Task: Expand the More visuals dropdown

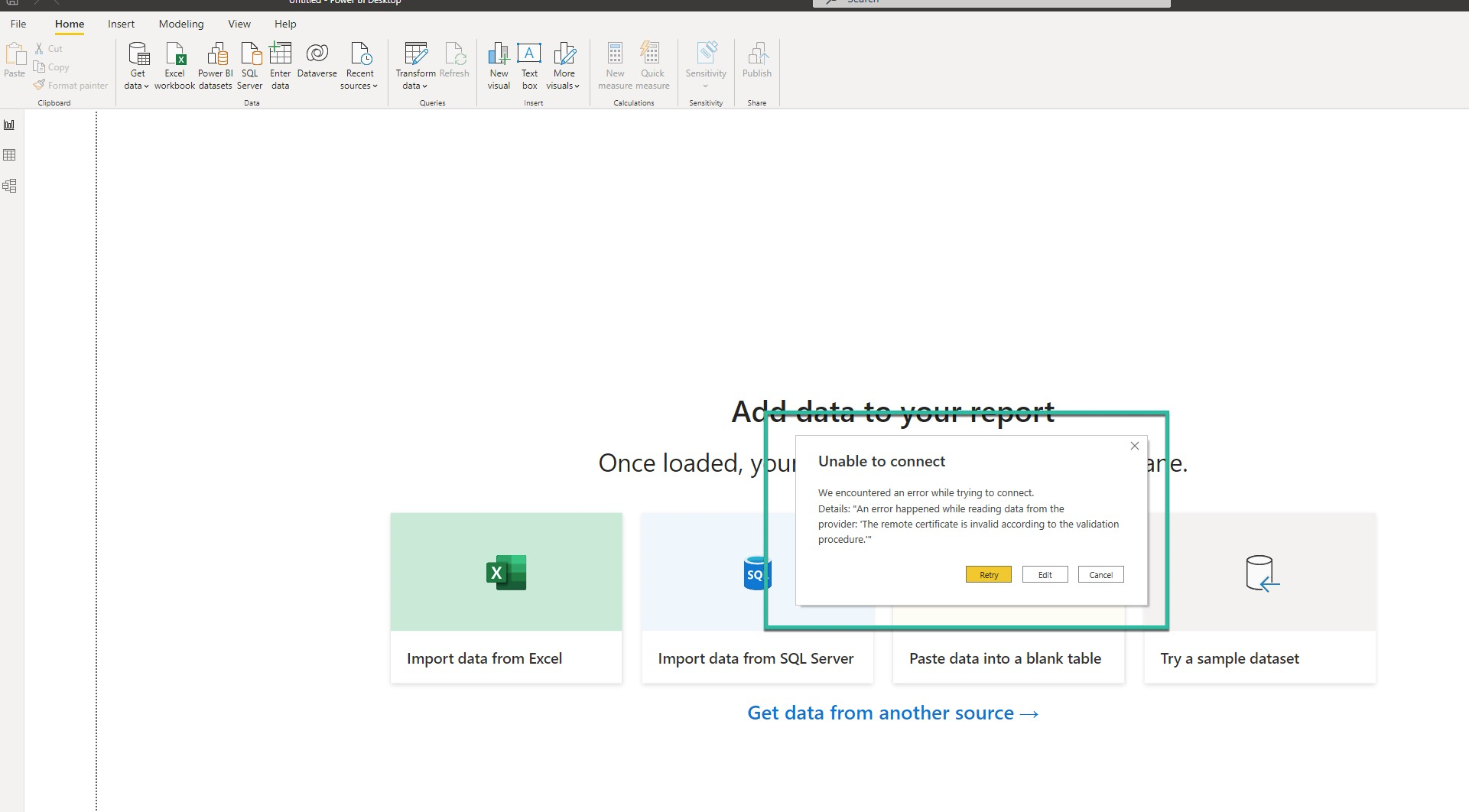Action: tap(564, 67)
